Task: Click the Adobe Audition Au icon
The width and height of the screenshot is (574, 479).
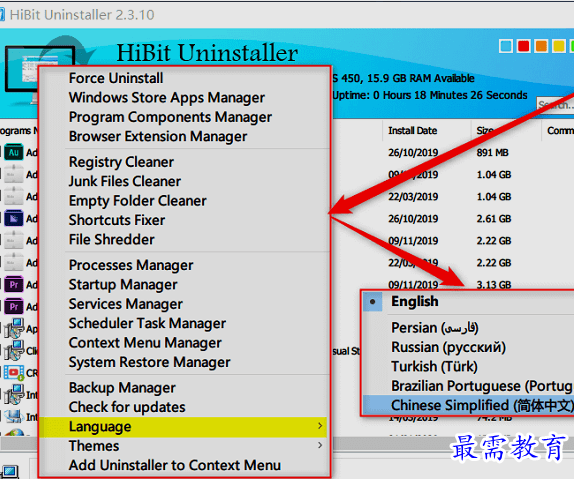Action: coord(14,153)
